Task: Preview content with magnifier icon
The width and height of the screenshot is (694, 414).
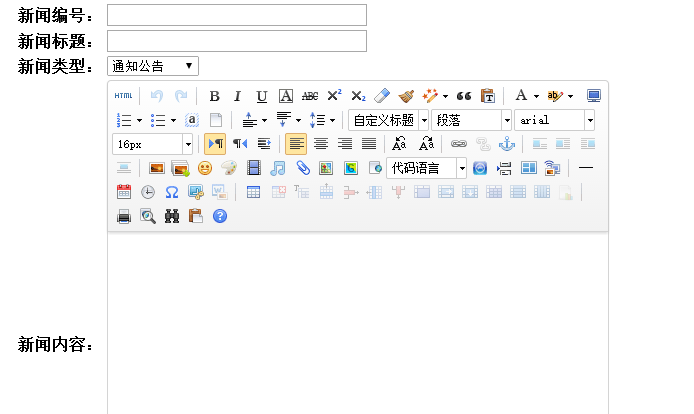Action: 148,217
